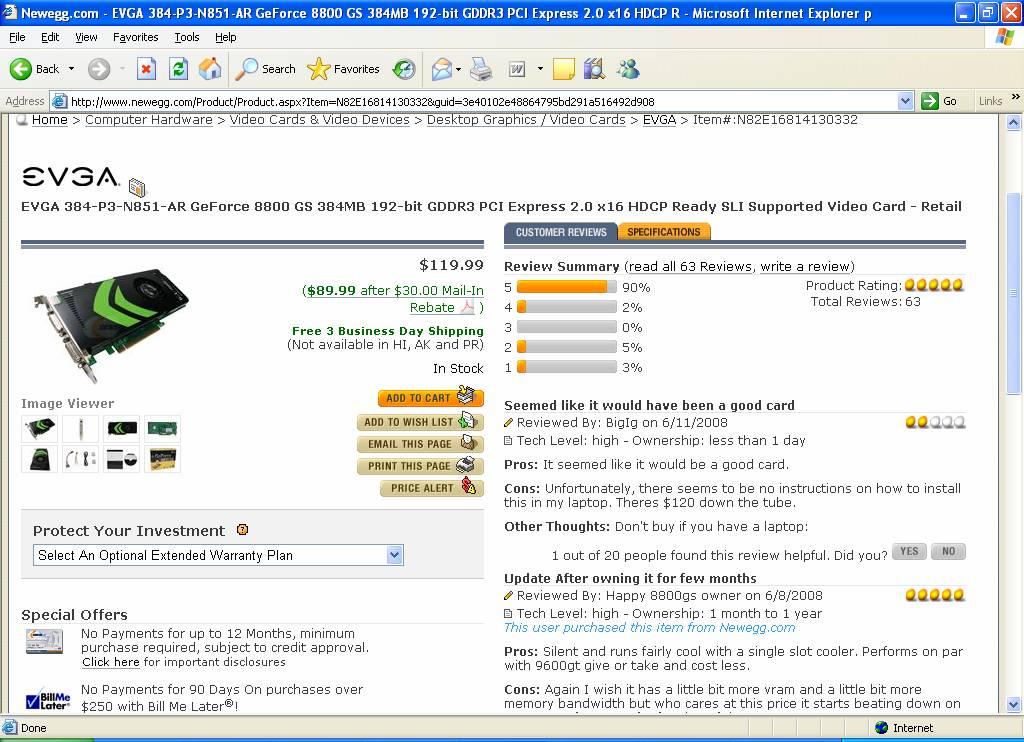
Task: Expand the address bar URL dropdown
Action: [x=905, y=101]
